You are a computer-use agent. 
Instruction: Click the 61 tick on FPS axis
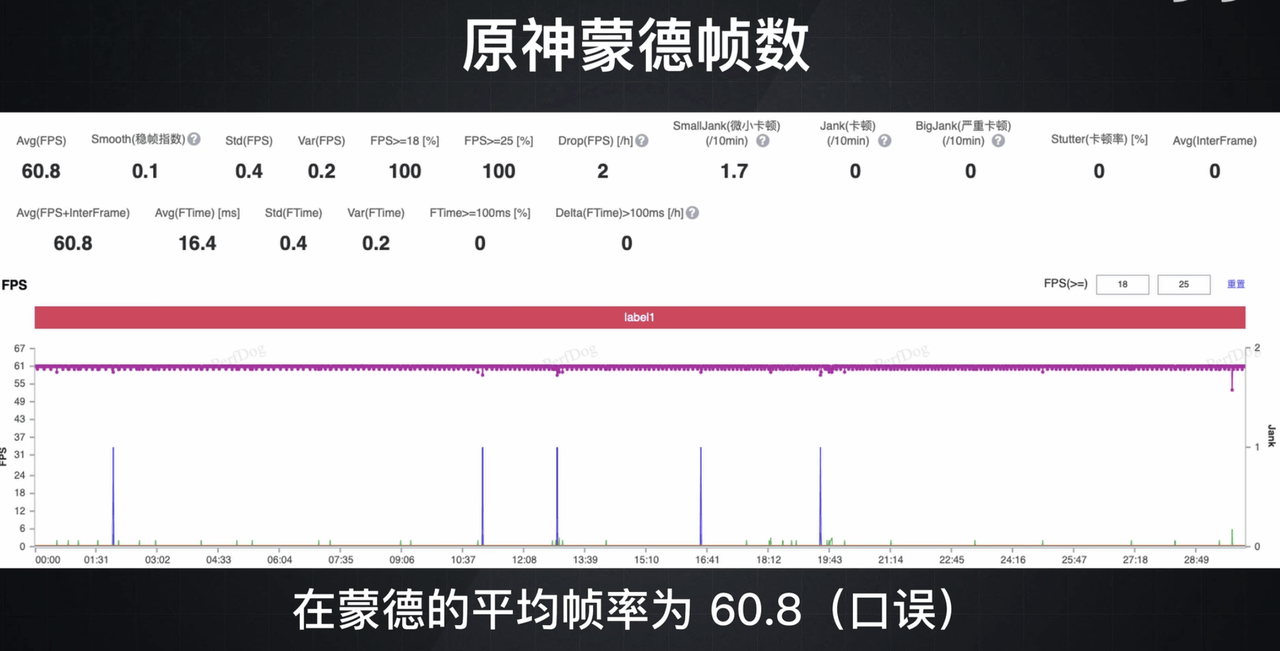tap(19, 366)
